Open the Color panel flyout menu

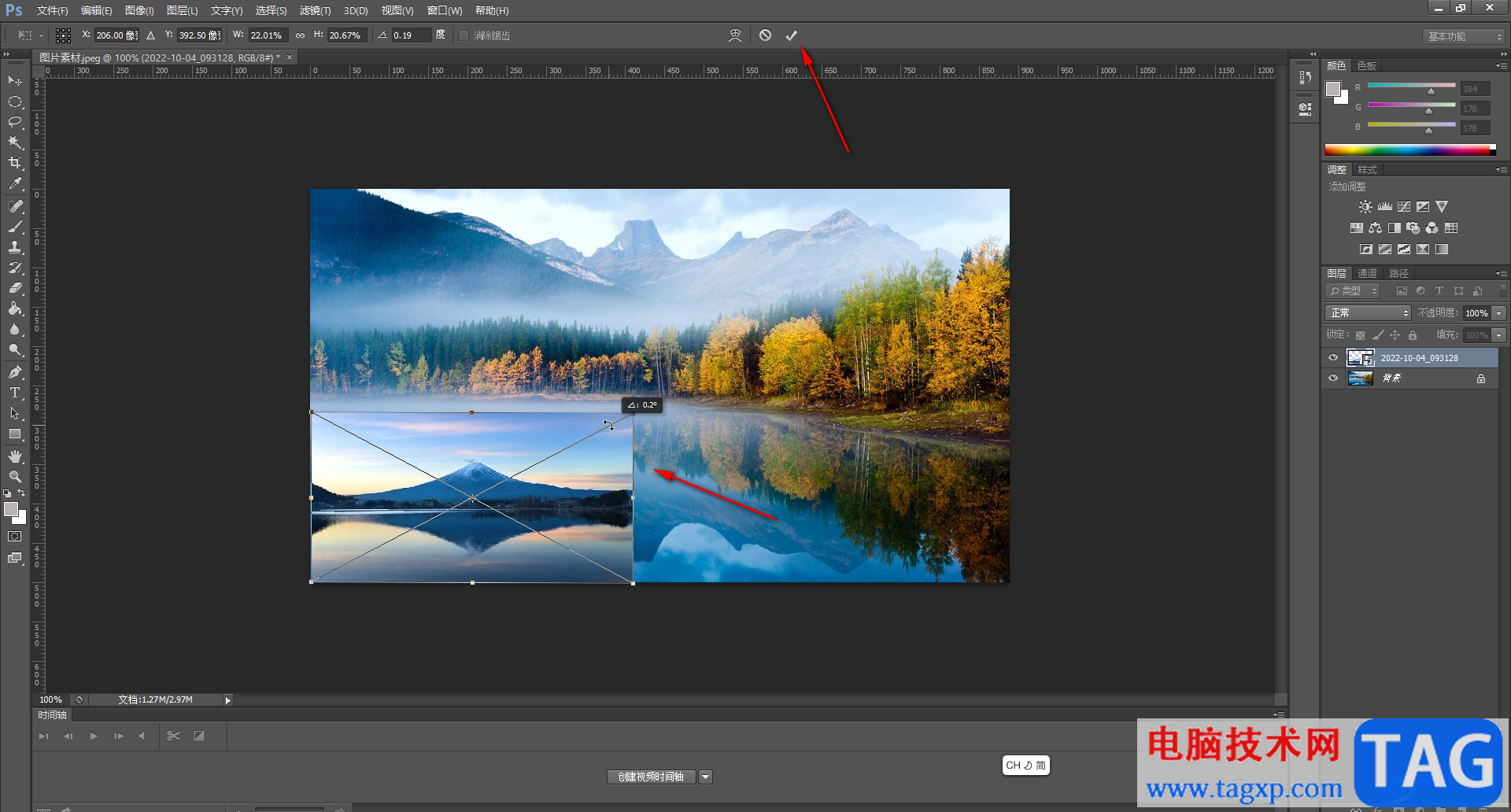click(x=1502, y=66)
